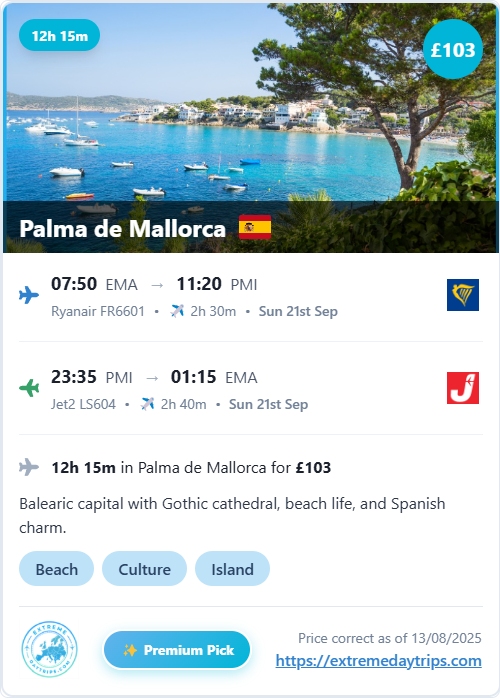500x698 pixels.
Task: Click the green return flight plane icon
Action: [x=29, y=388]
